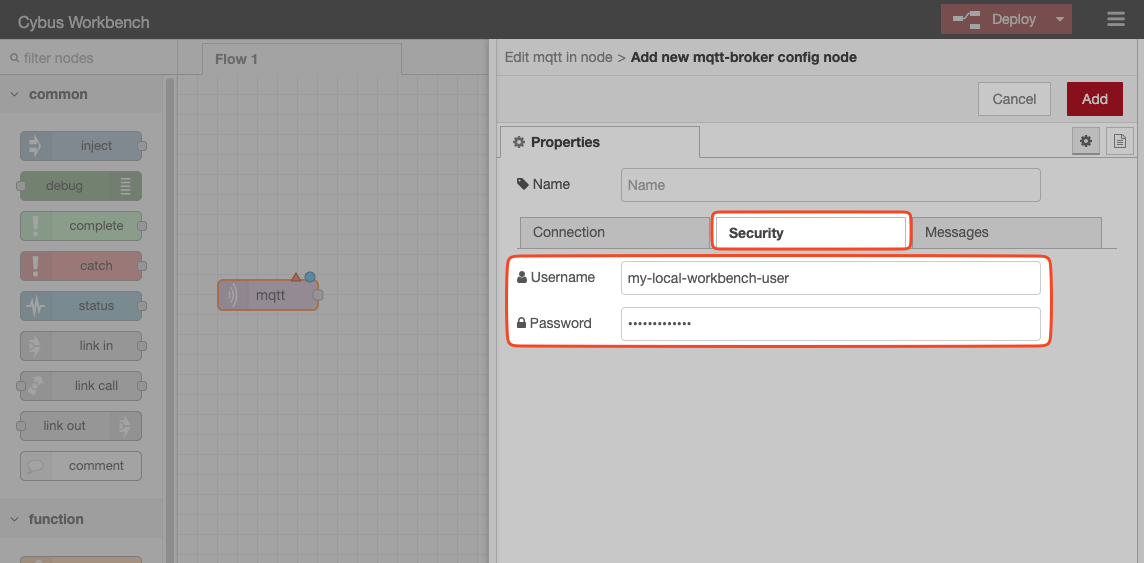Click the status node in palette
Viewport: 1144px width, 563px height.
[x=82, y=306]
